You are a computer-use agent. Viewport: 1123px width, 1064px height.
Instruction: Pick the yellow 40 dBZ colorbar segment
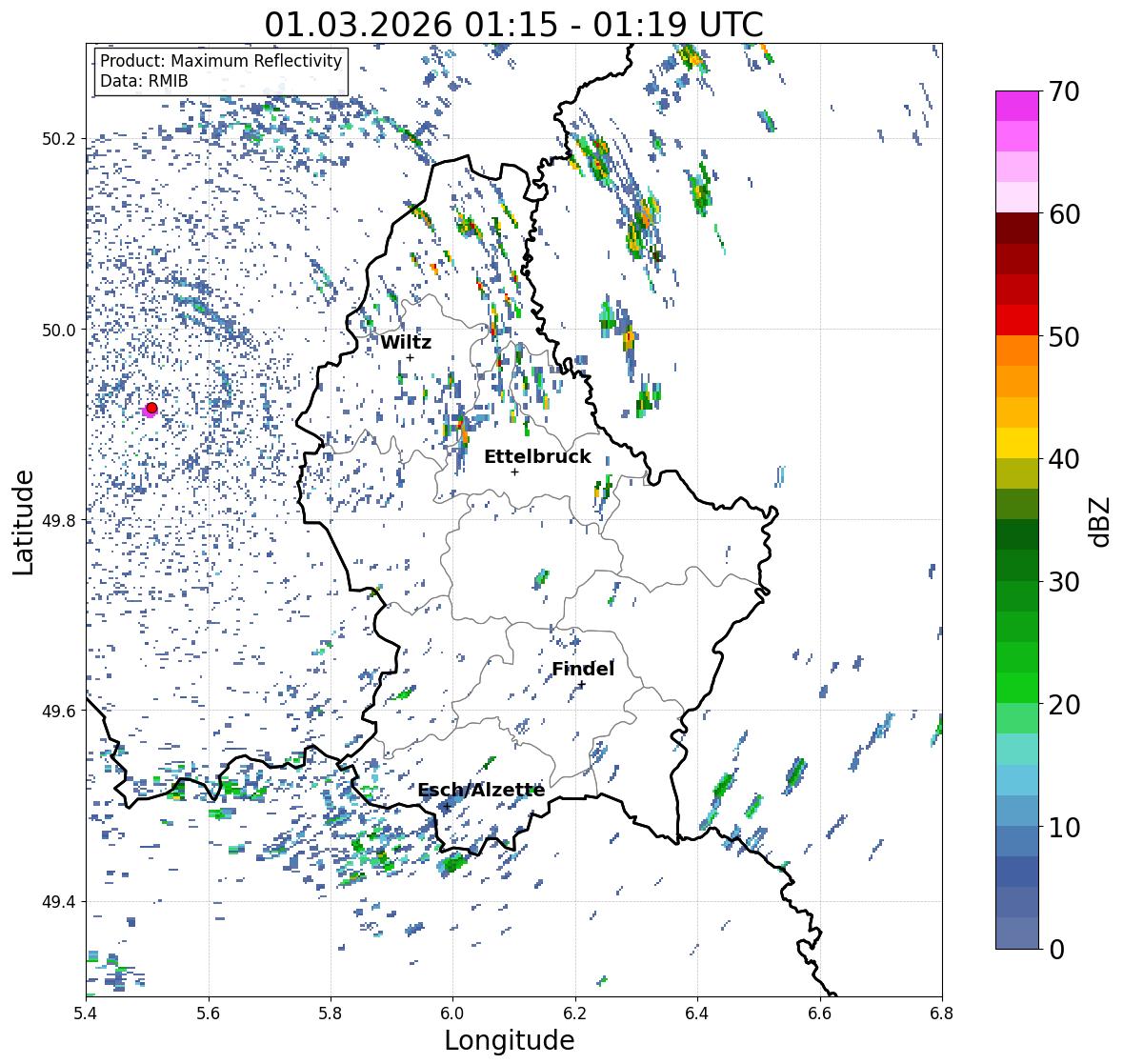click(1017, 443)
